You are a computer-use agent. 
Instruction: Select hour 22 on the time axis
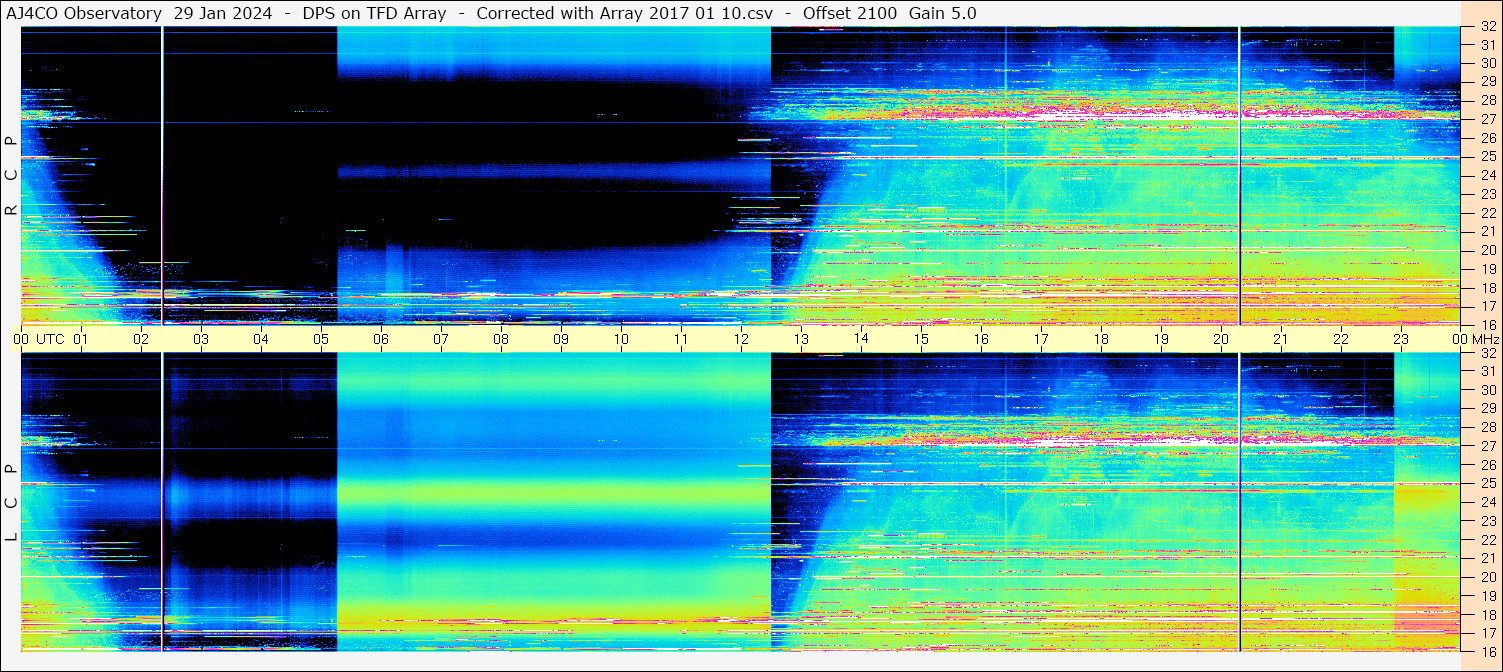tap(1341, 339)
